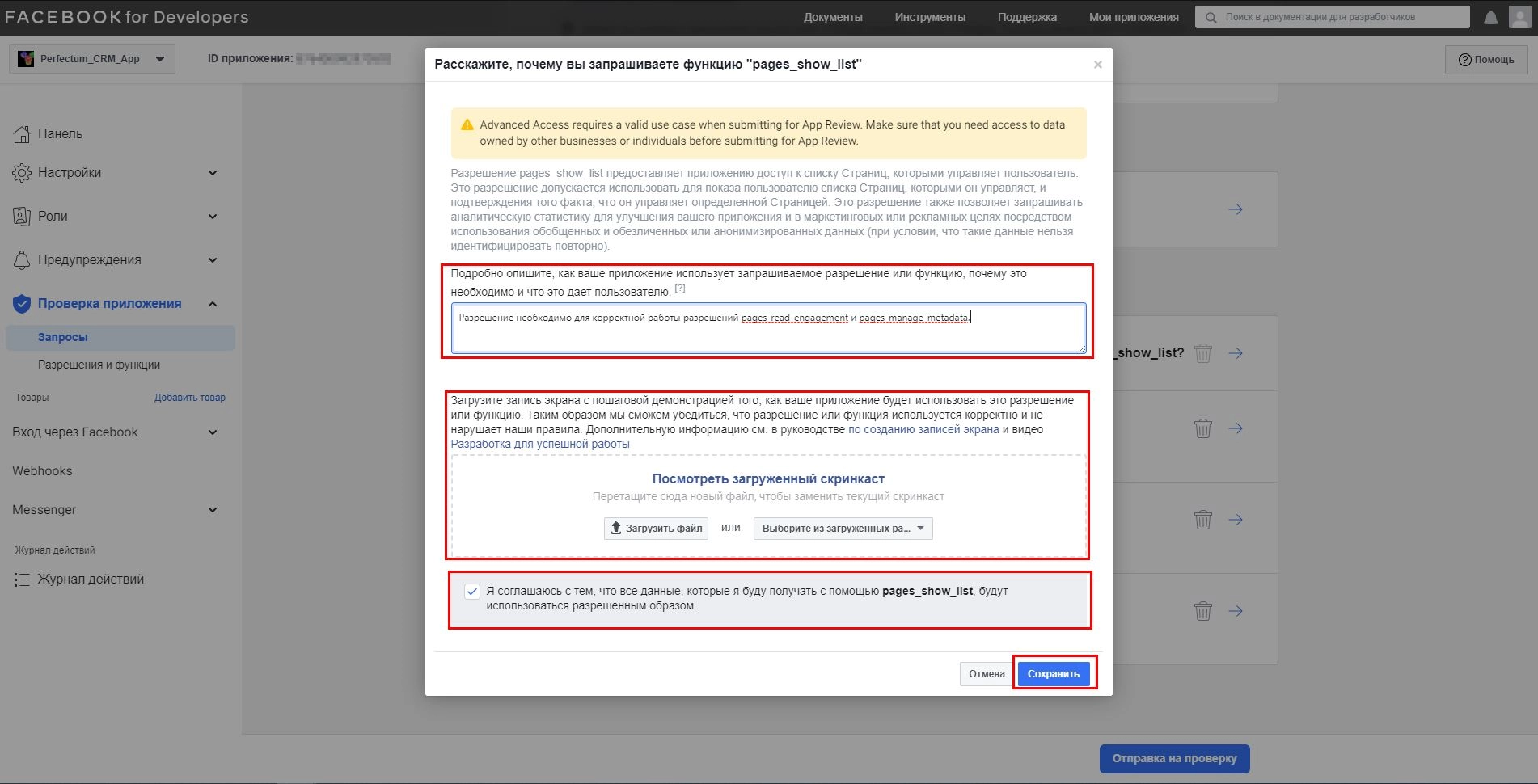Click the Настройки gear icon

pos(22,172)
